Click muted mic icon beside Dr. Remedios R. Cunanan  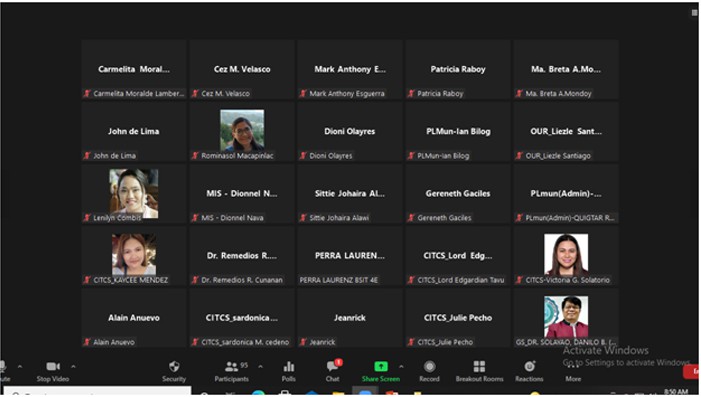[195, 280]
